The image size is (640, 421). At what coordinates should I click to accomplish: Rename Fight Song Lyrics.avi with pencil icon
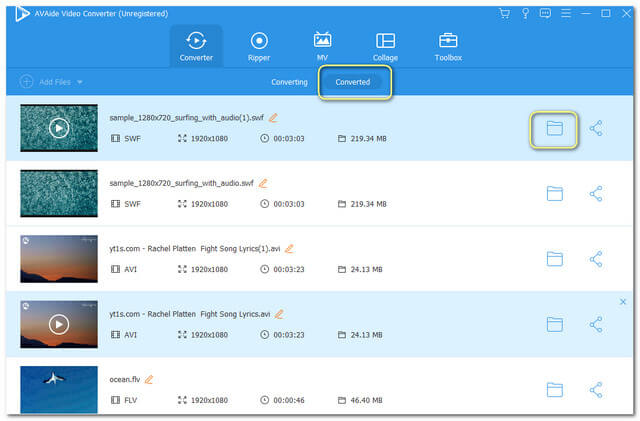279,314
